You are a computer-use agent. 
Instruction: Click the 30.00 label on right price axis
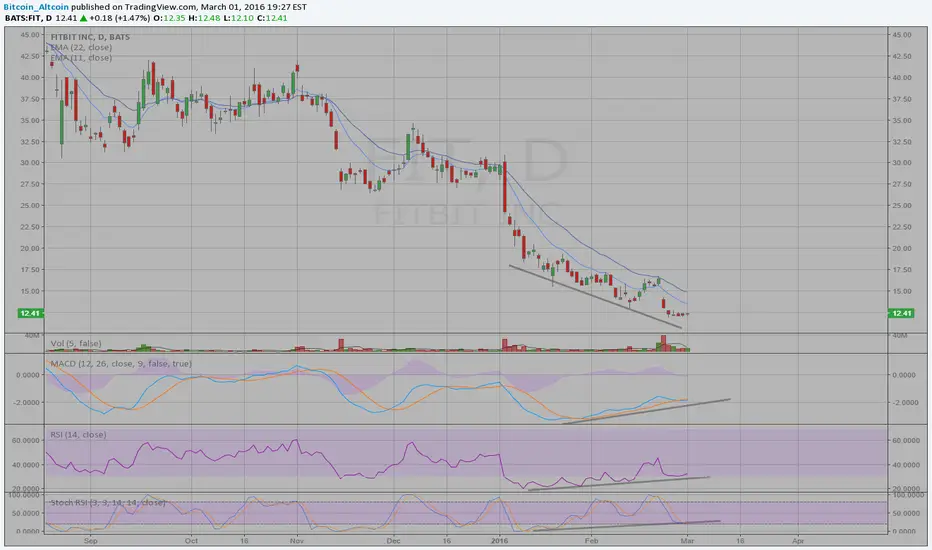point(902,163)
